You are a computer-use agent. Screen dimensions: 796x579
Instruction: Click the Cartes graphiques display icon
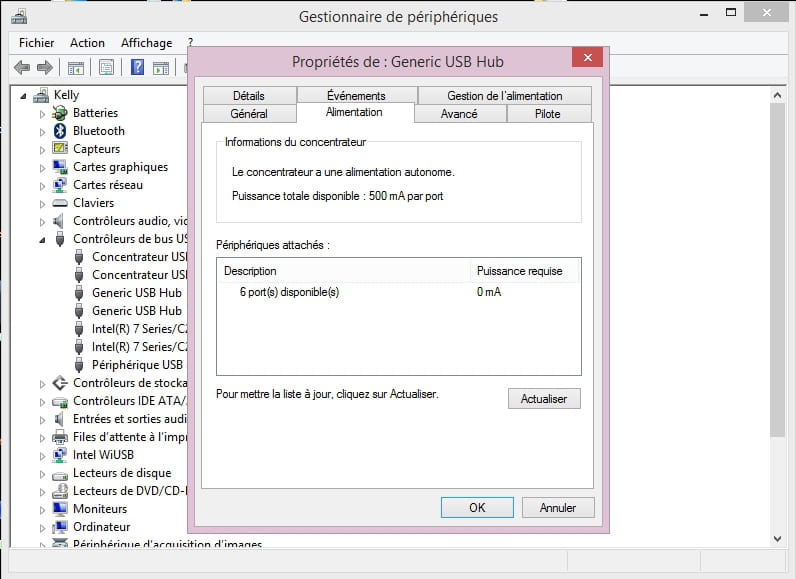click(60, 167)
